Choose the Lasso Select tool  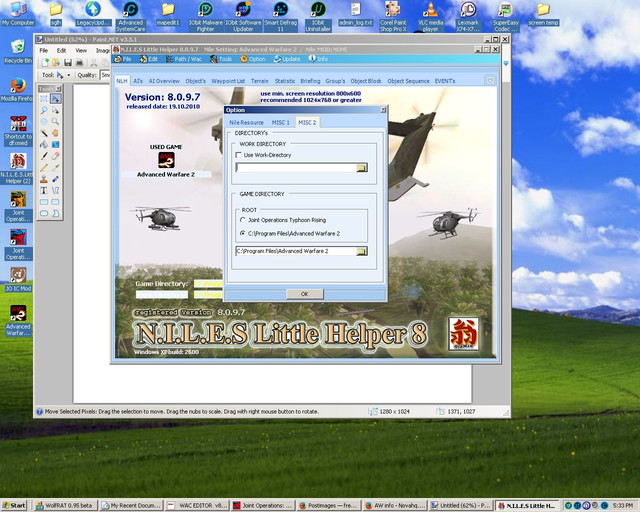[x=44, y=110]
